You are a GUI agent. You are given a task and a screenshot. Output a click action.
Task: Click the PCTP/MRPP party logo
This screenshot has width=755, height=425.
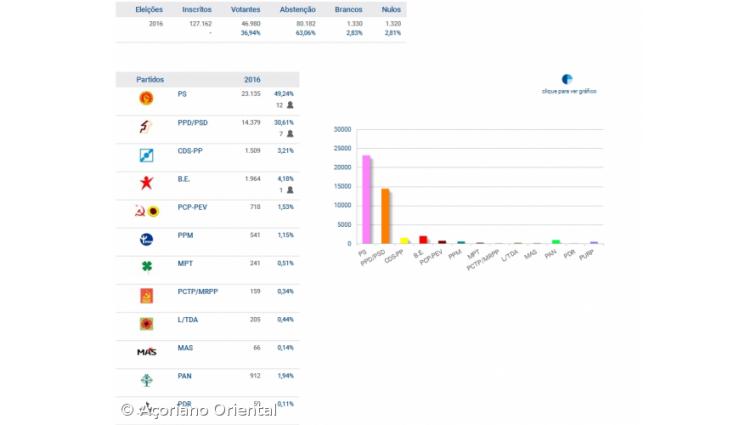pos(146,295)
